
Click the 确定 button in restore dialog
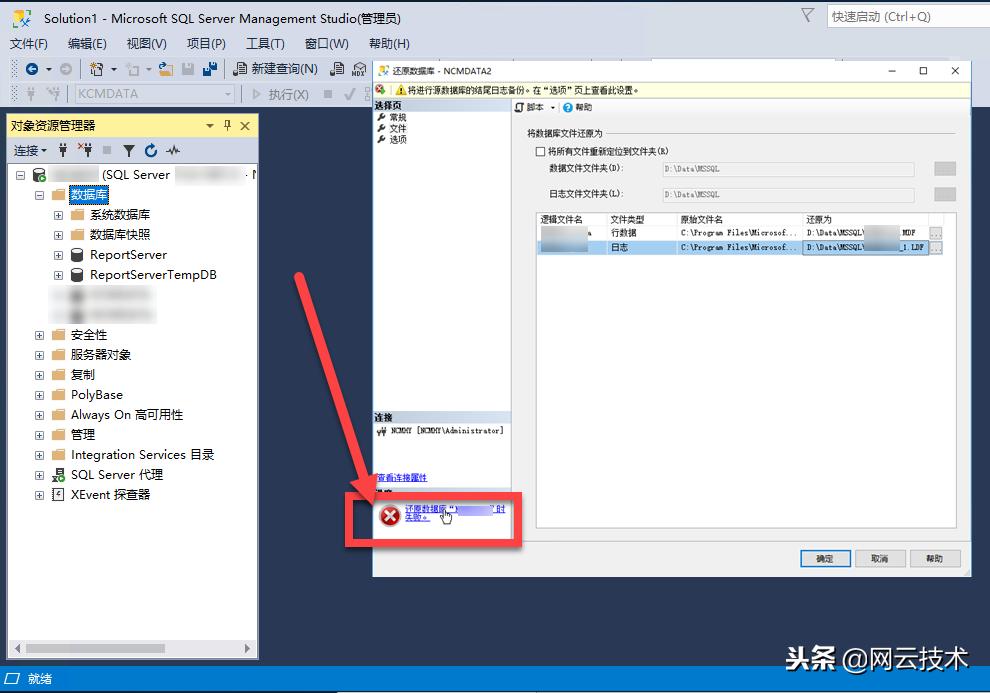click(x=824, y=559)
